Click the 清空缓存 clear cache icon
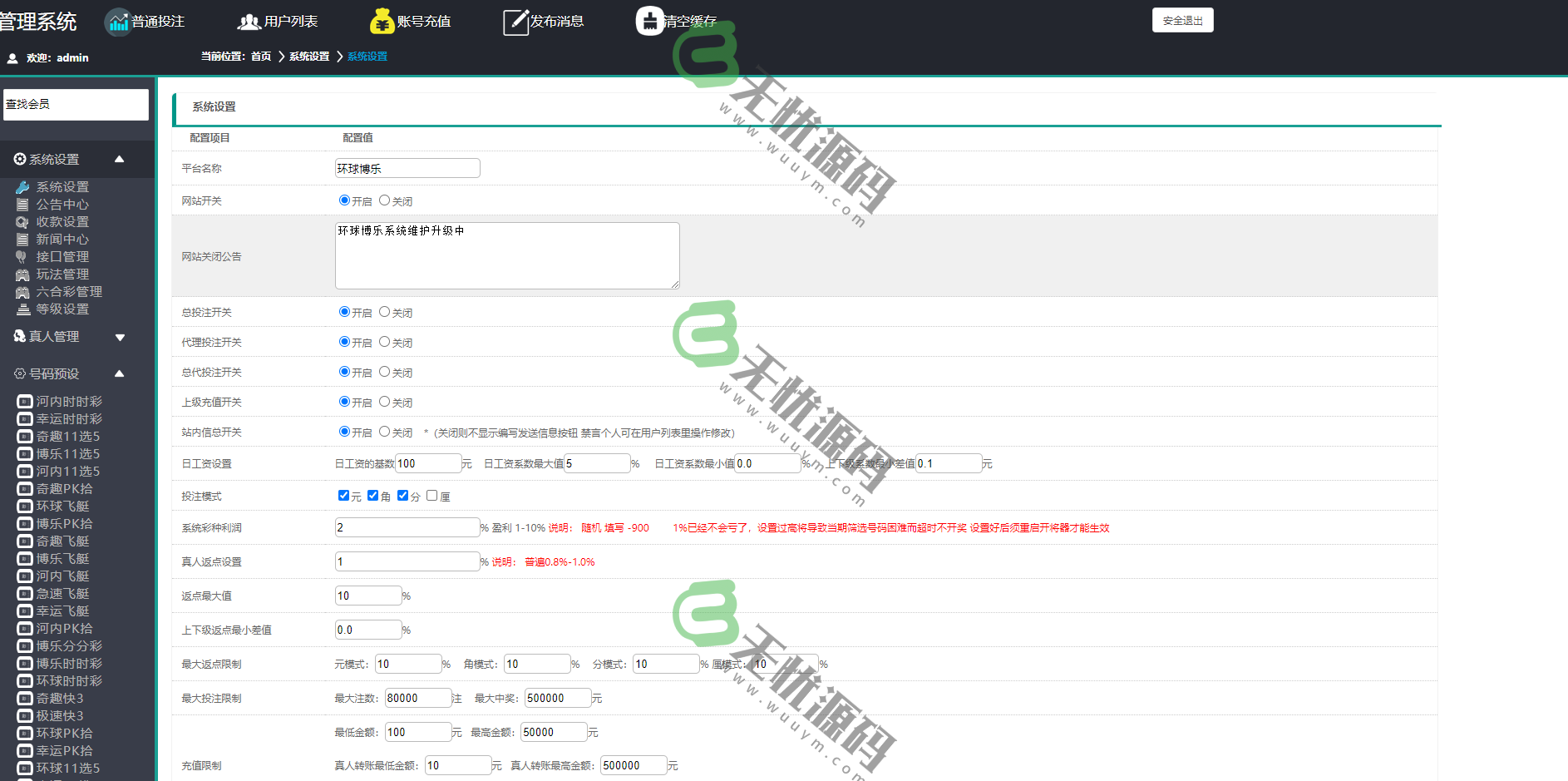This screenshot has height=781, width=1568. 648,21
